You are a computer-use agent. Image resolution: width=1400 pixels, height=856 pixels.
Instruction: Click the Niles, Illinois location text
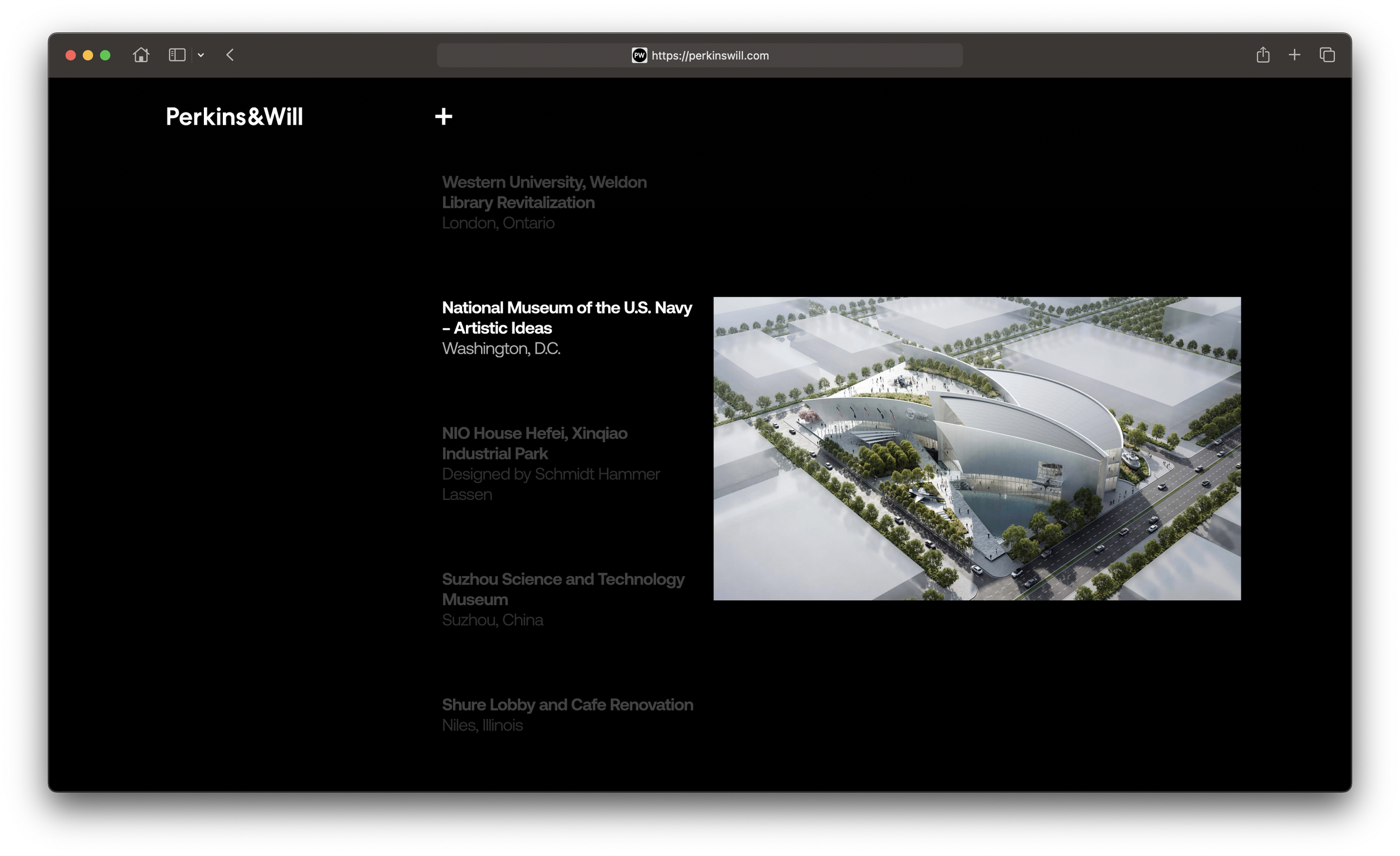click(482, 725)
